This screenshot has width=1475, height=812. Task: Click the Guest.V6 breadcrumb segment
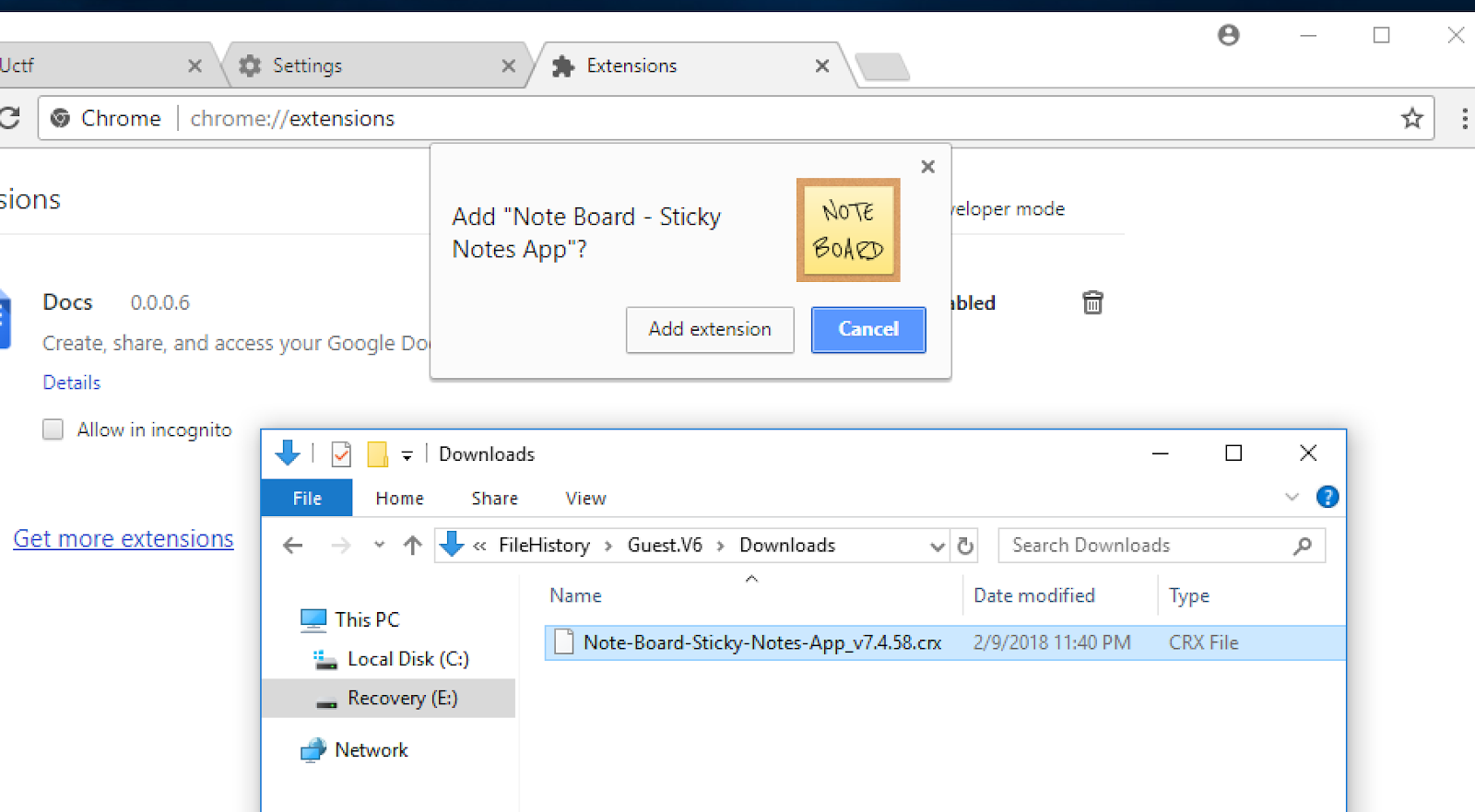point(665,546)
